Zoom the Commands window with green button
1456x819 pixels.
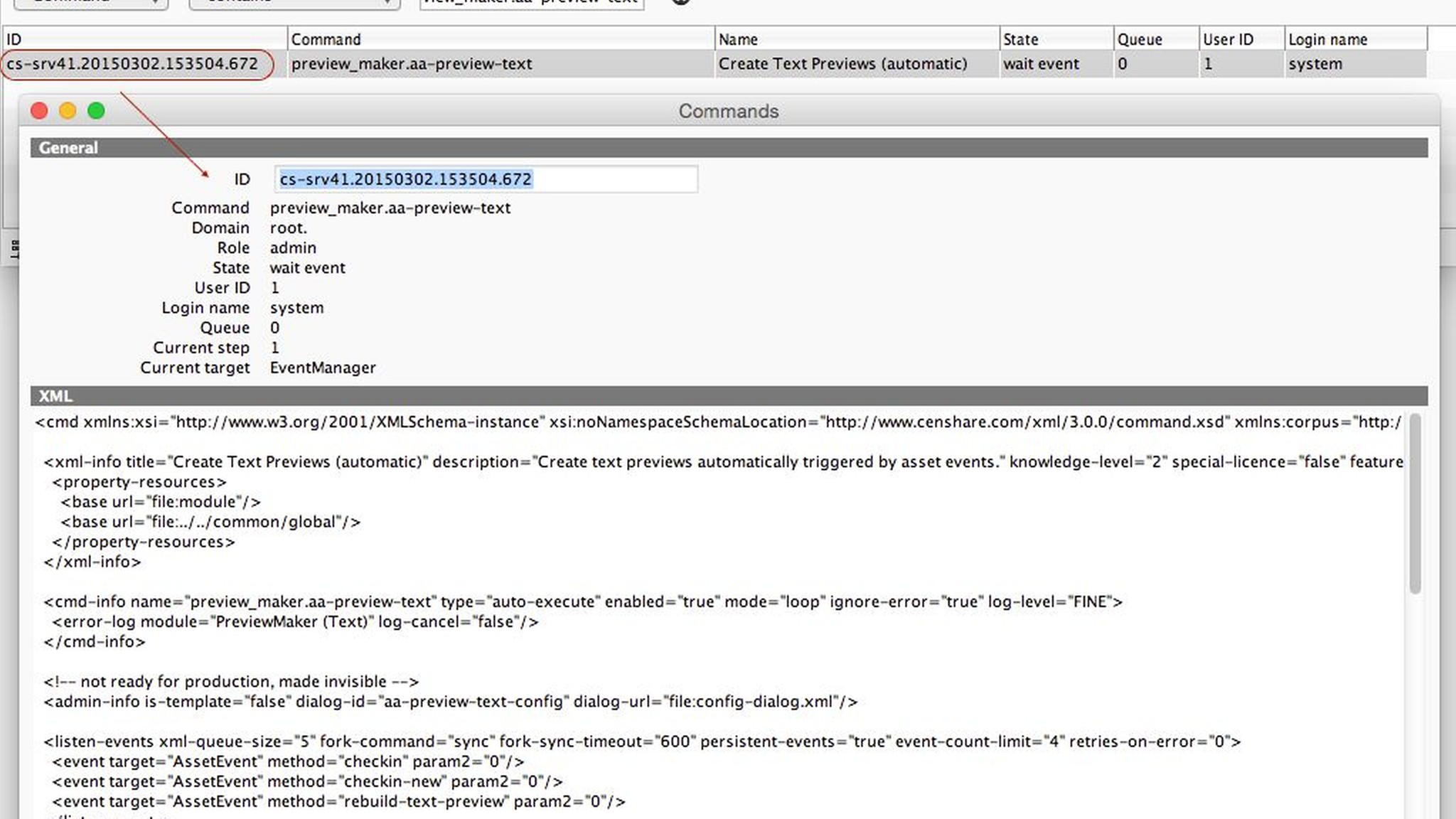click(x=96, y=111)
